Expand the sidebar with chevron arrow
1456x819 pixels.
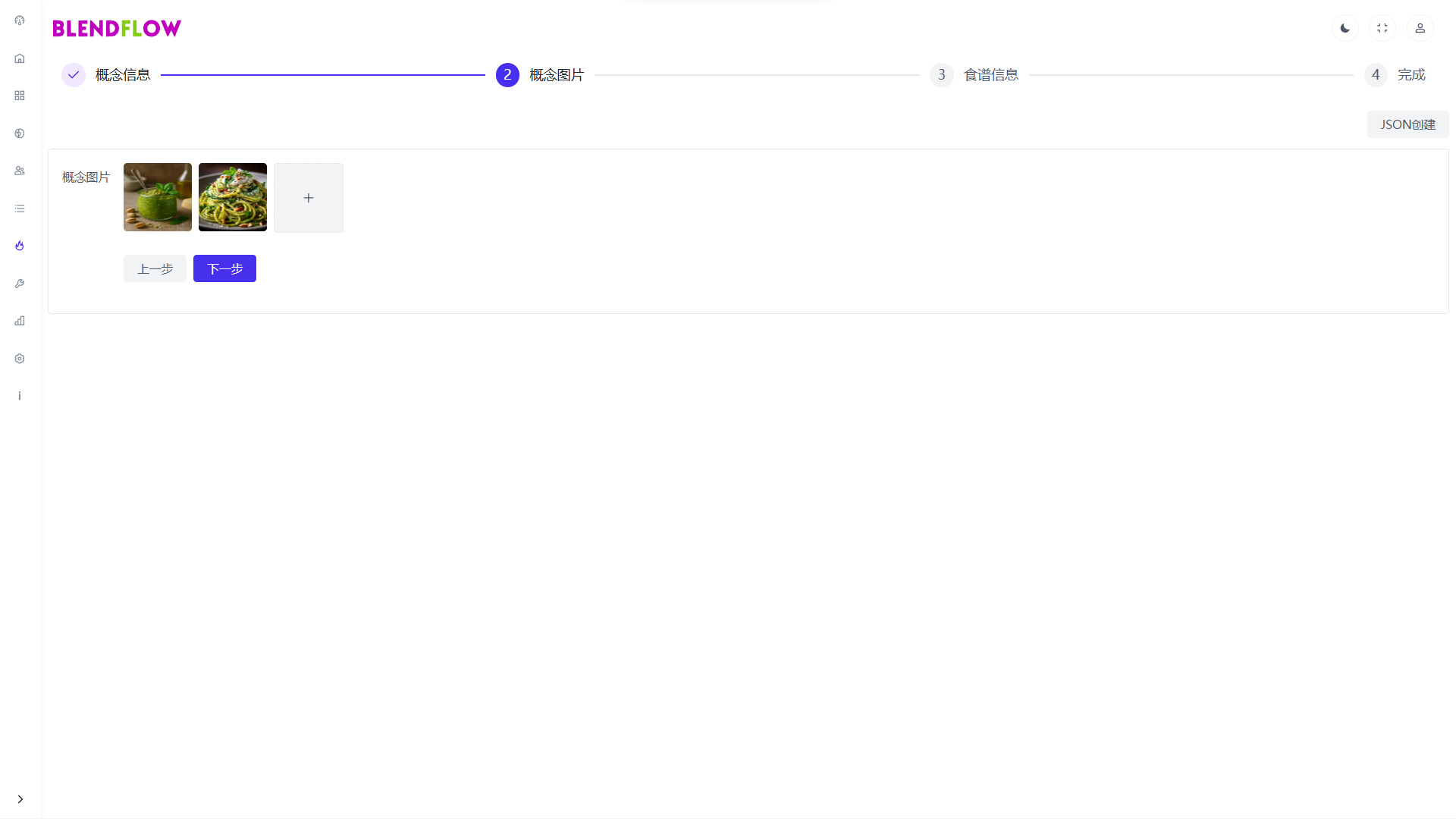coord(20,799)
